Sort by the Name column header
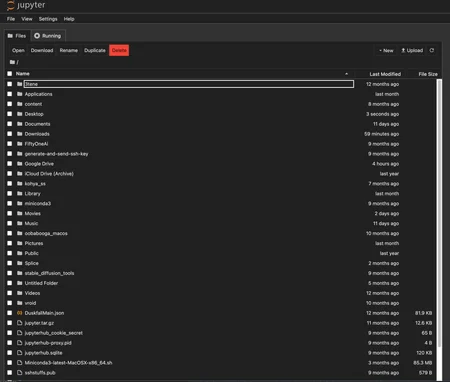The image size is (450, 382). click(x=23, y=74)
